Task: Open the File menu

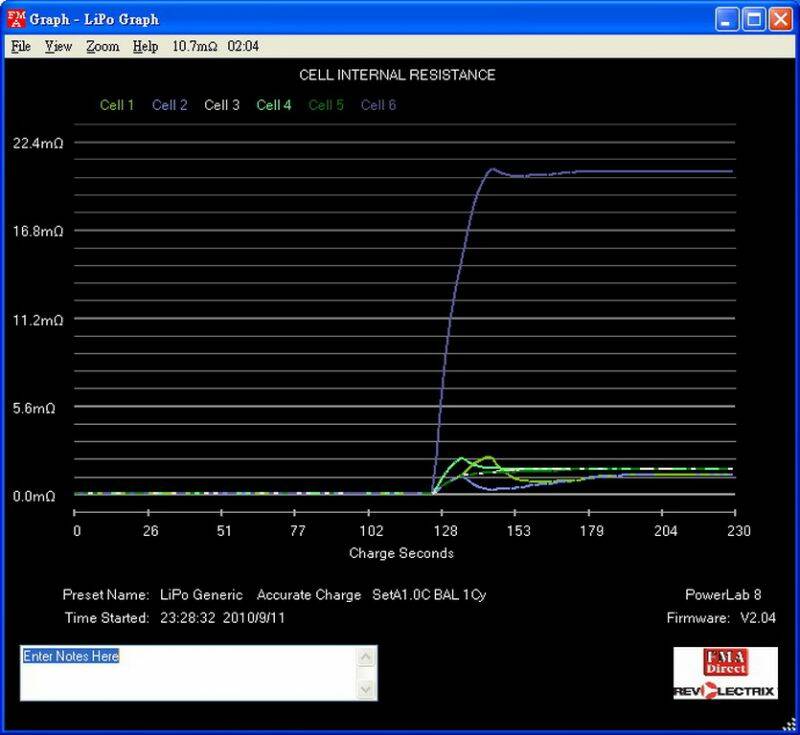Action: coord(21,46)
